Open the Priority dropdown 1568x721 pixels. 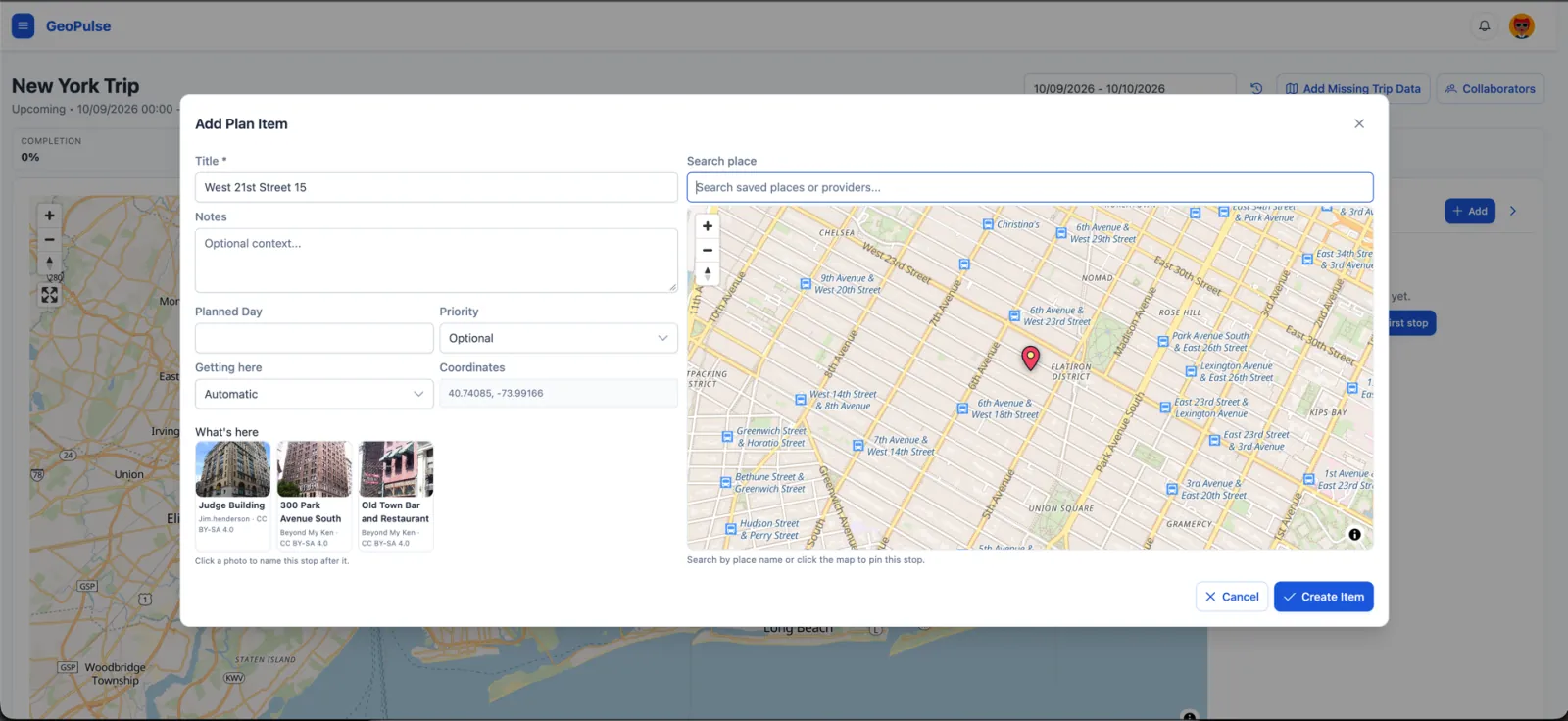[559, 338]
